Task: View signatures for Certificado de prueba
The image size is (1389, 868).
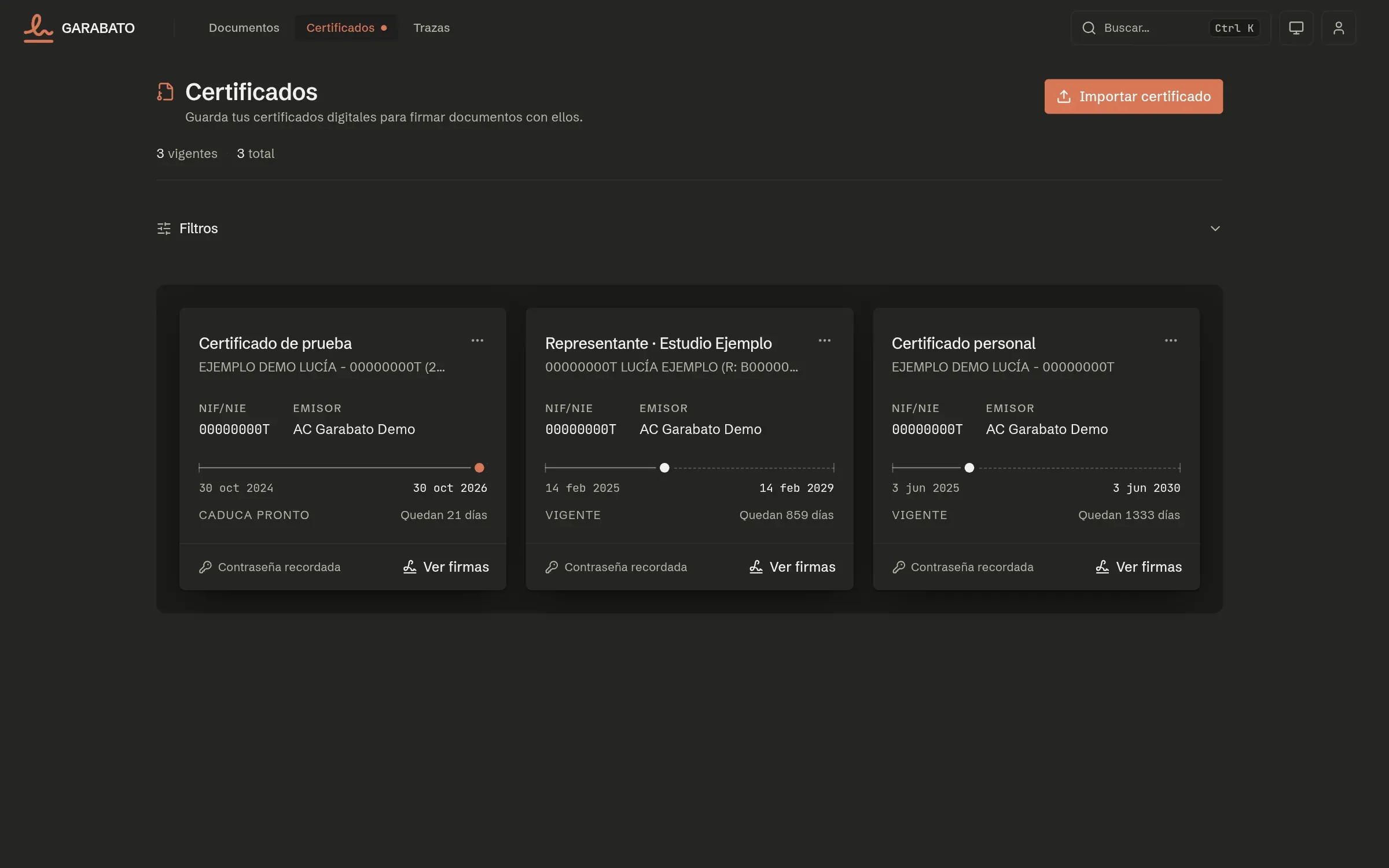Action: point(446,567)
